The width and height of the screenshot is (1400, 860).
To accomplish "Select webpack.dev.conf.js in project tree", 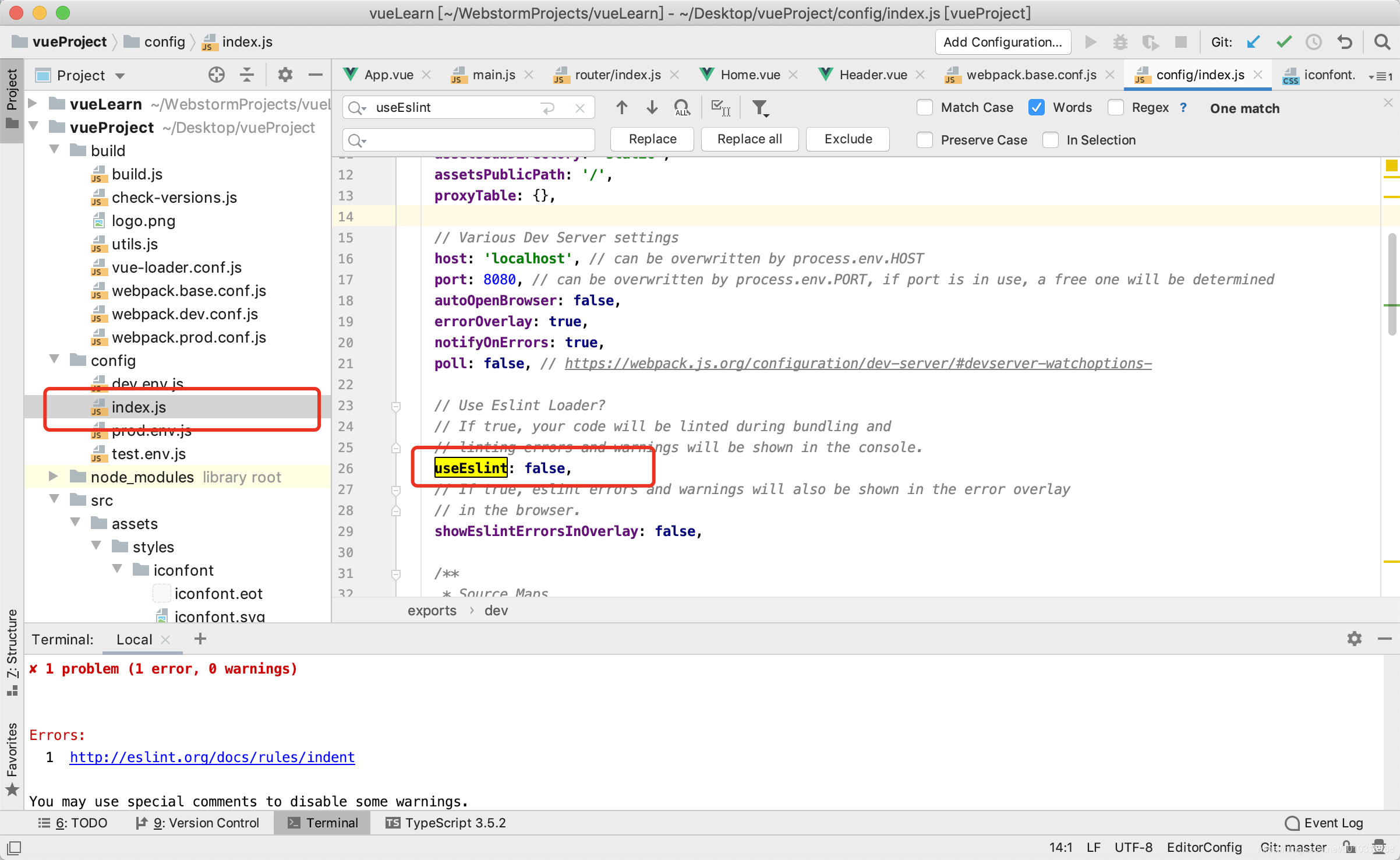I will pos(185,314).
